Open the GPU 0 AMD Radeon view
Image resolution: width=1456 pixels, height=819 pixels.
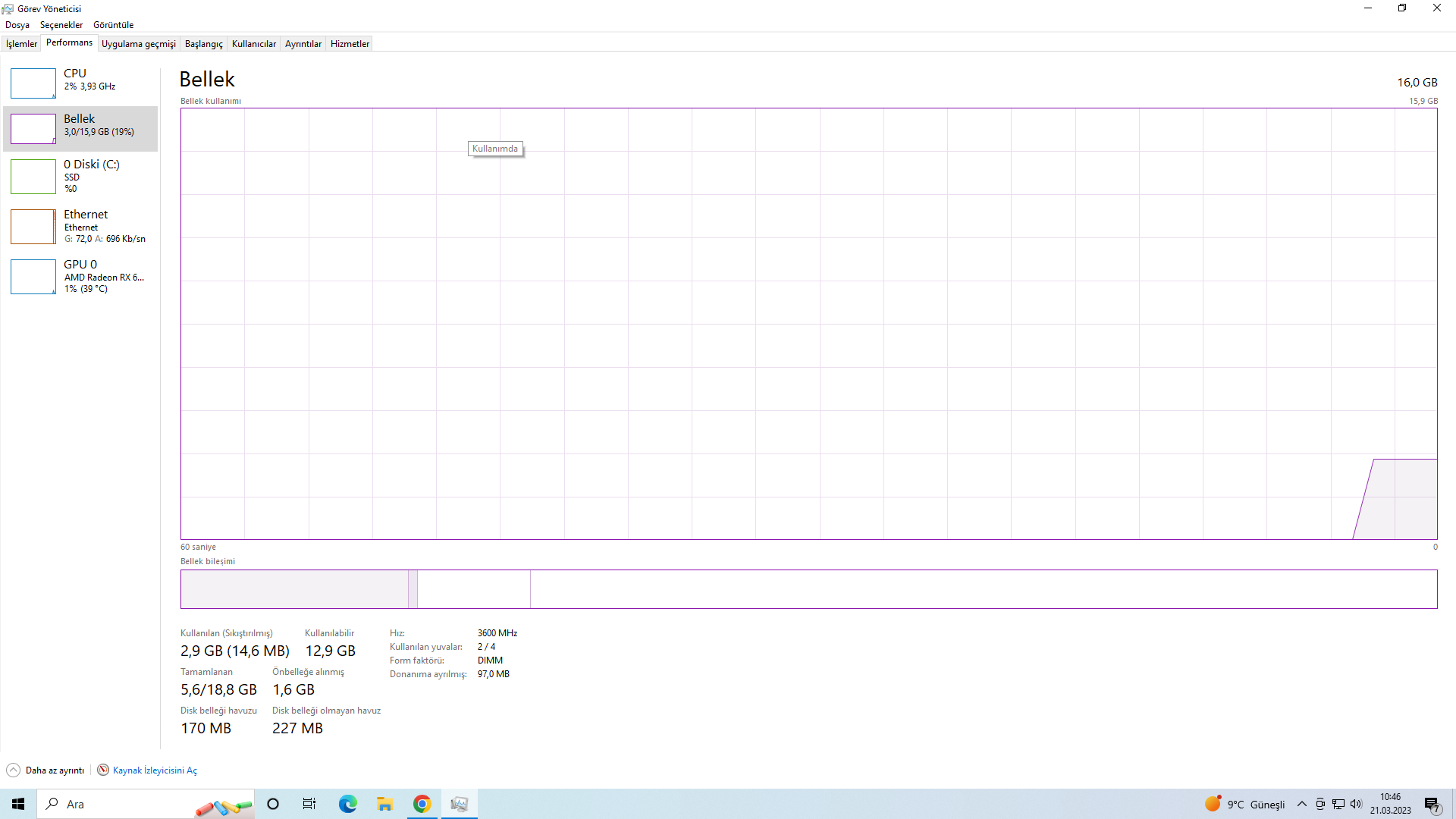80,276
